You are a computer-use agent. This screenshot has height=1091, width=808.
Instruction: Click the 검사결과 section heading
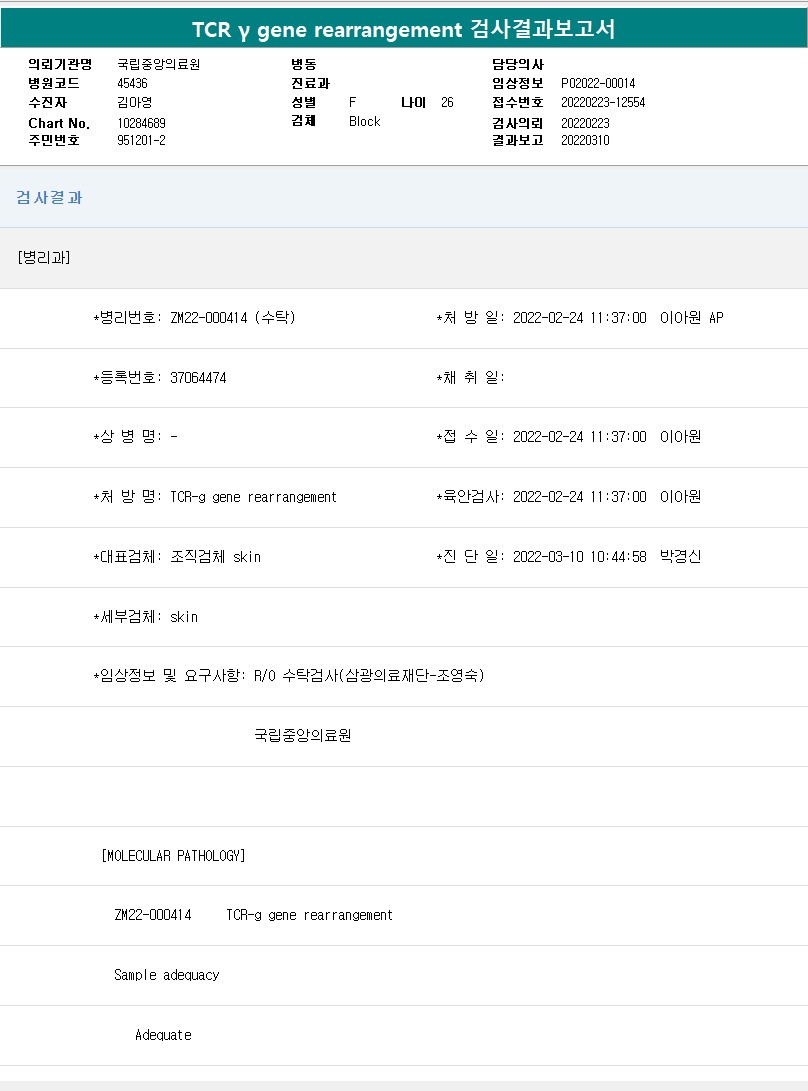pyautogui.click(x=49, y=198)
